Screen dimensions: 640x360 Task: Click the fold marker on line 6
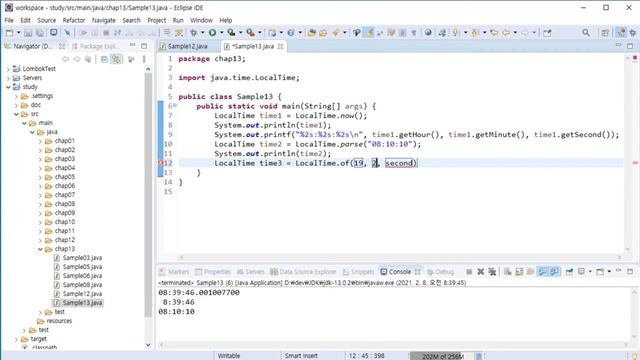(175, 106)
